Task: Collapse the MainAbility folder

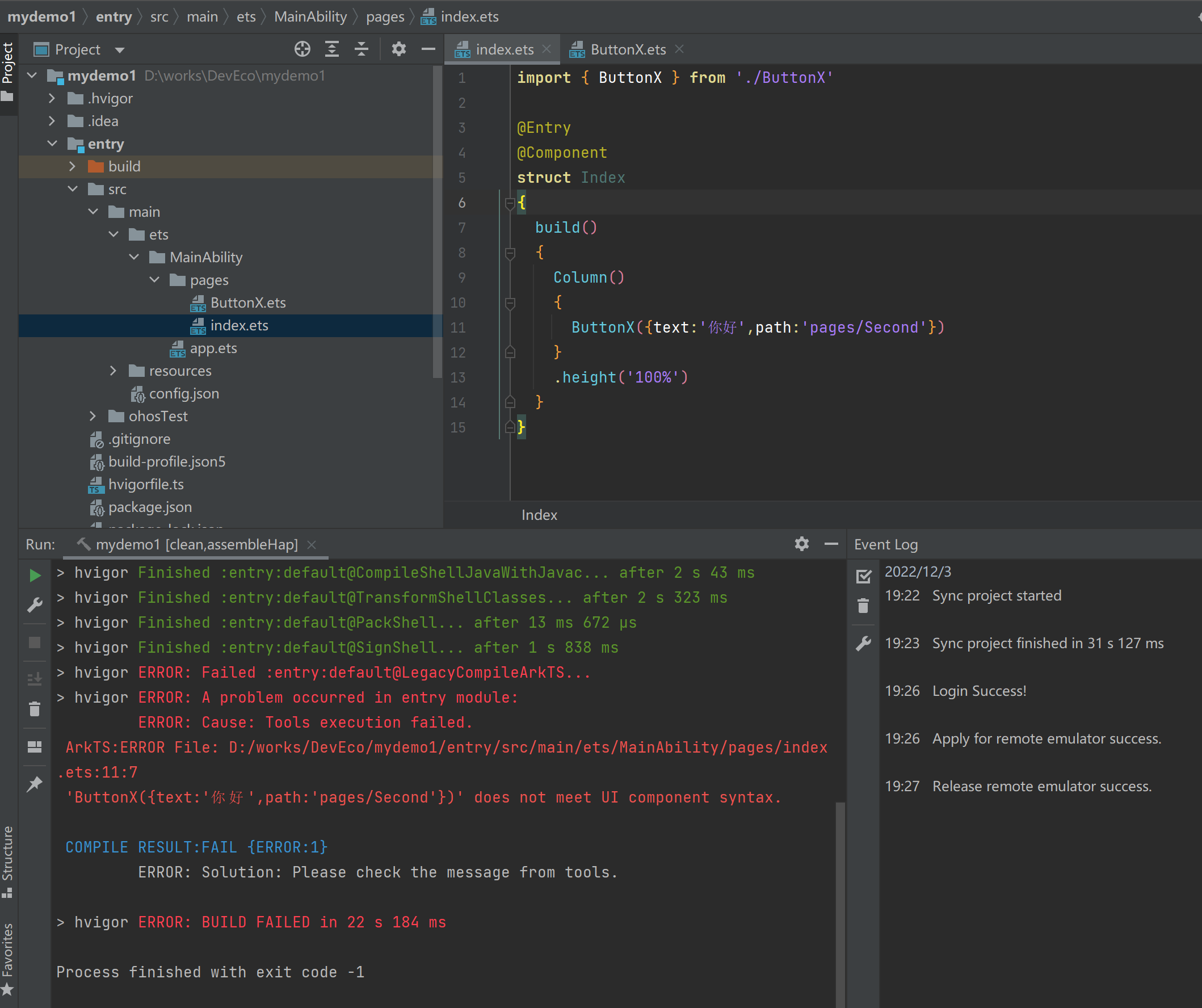Action: point(134,257)
